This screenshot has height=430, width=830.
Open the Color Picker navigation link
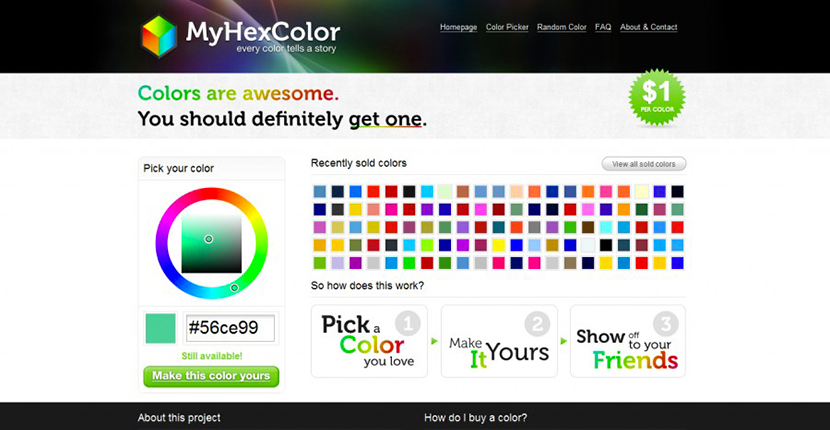click(x=507, y=27)
